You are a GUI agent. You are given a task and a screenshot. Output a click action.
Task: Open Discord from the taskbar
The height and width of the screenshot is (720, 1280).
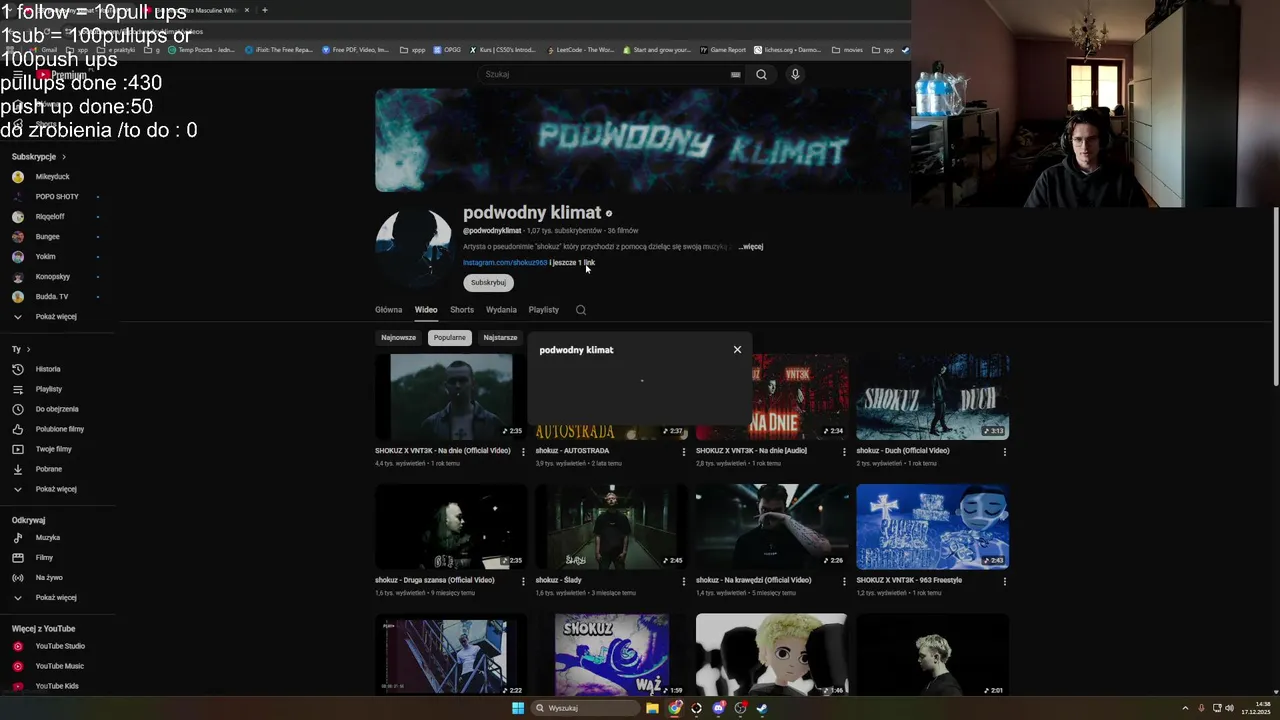click(x=718, y=708)
